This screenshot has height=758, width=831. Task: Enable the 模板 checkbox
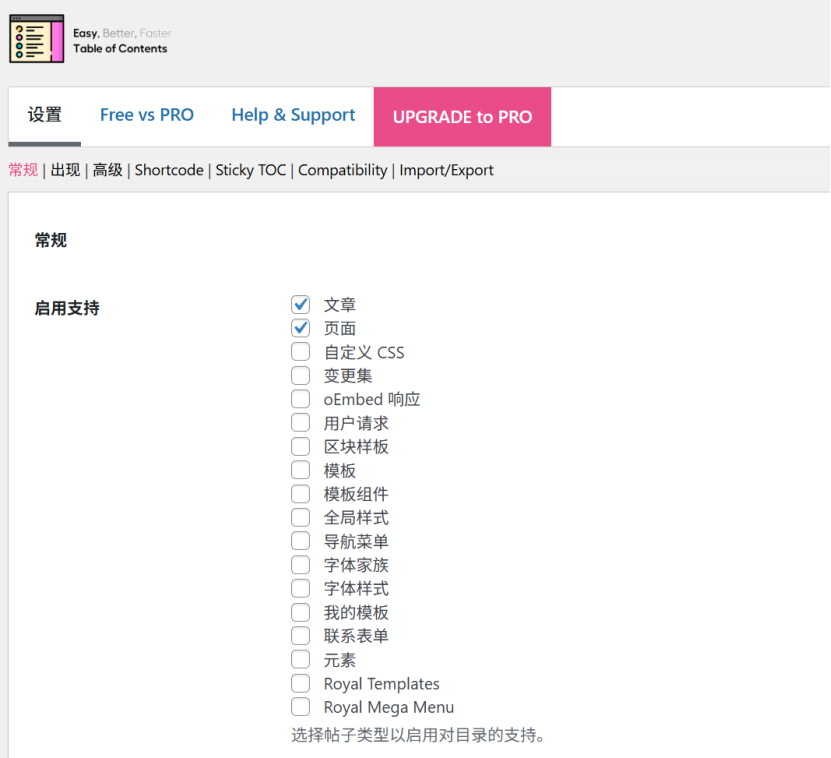[x=300, y=470]
